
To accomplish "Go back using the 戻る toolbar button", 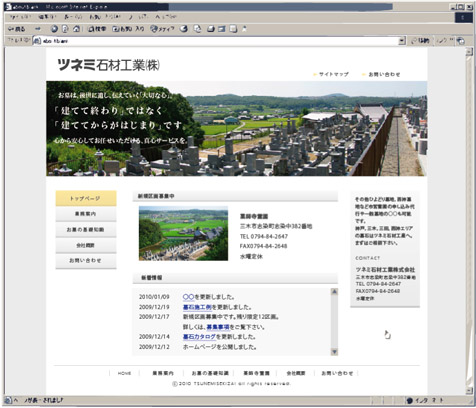I will click(x=17, y=29).
